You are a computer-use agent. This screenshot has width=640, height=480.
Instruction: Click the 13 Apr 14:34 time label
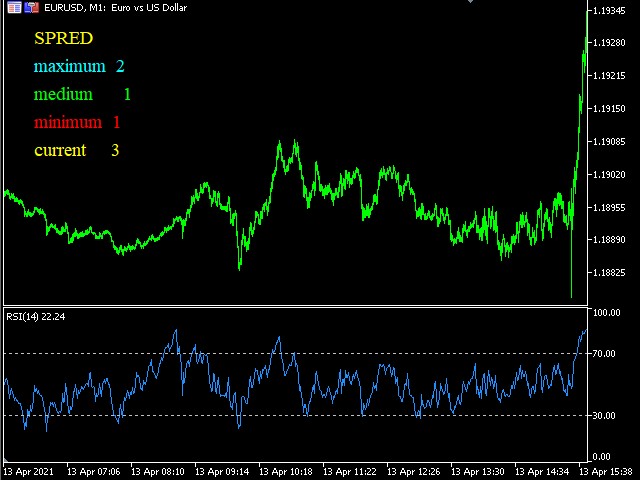click(x=542, y=472)
